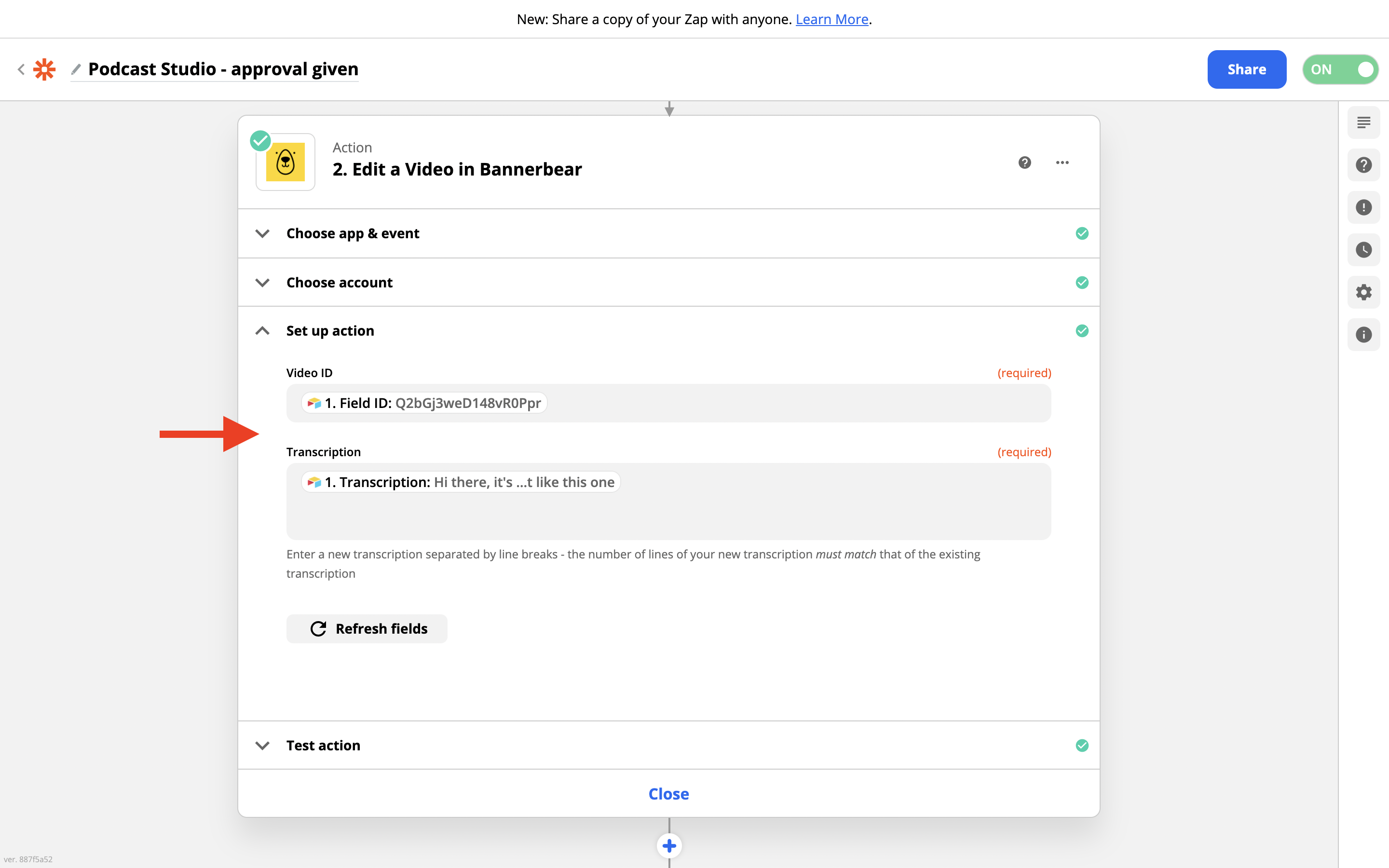Screen dimensions: 1389x868
Task: Click the back arrow beside Zapier logo
Action: coord(21,69)
